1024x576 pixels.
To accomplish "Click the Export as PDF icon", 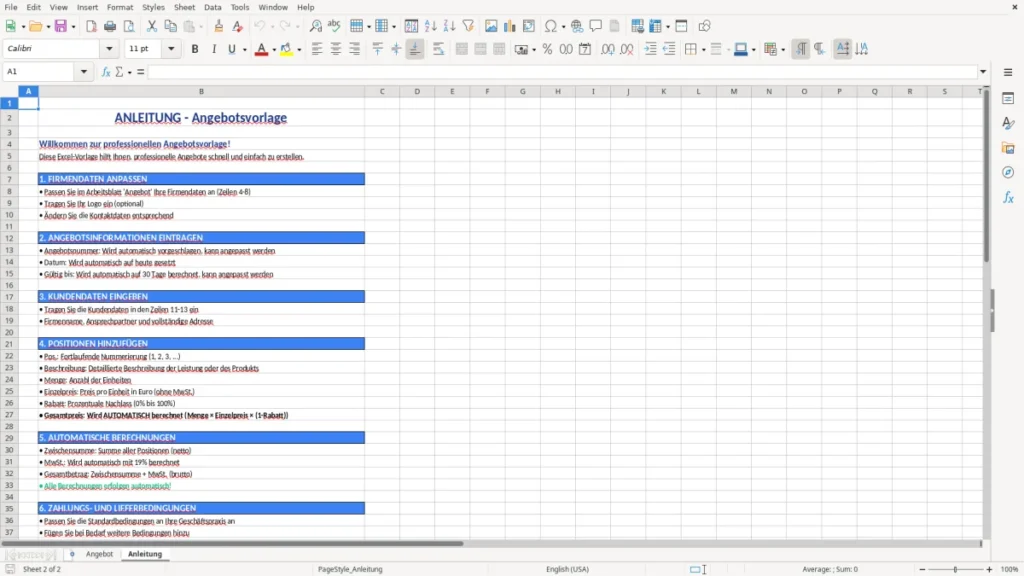I will pos(91,26).
